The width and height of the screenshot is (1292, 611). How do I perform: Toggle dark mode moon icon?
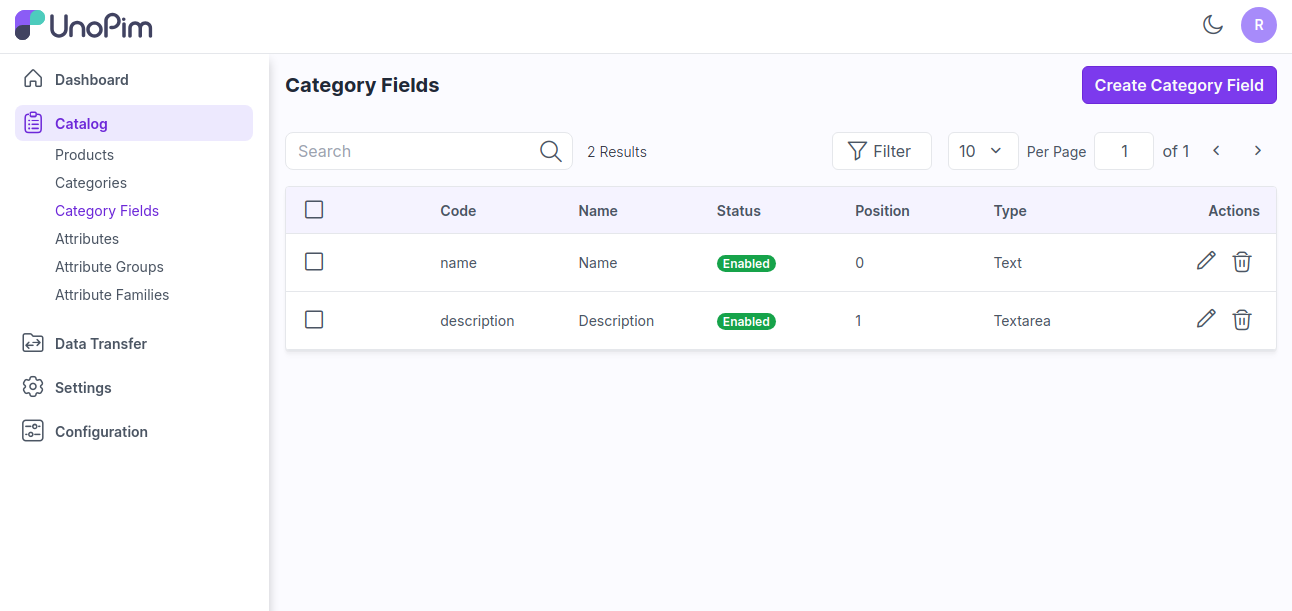[x=1213, y=25]
